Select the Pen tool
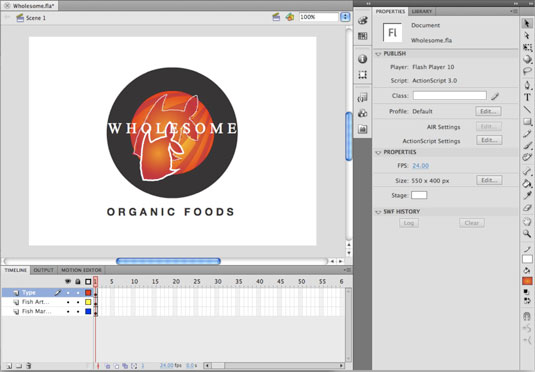 (527, 85)
